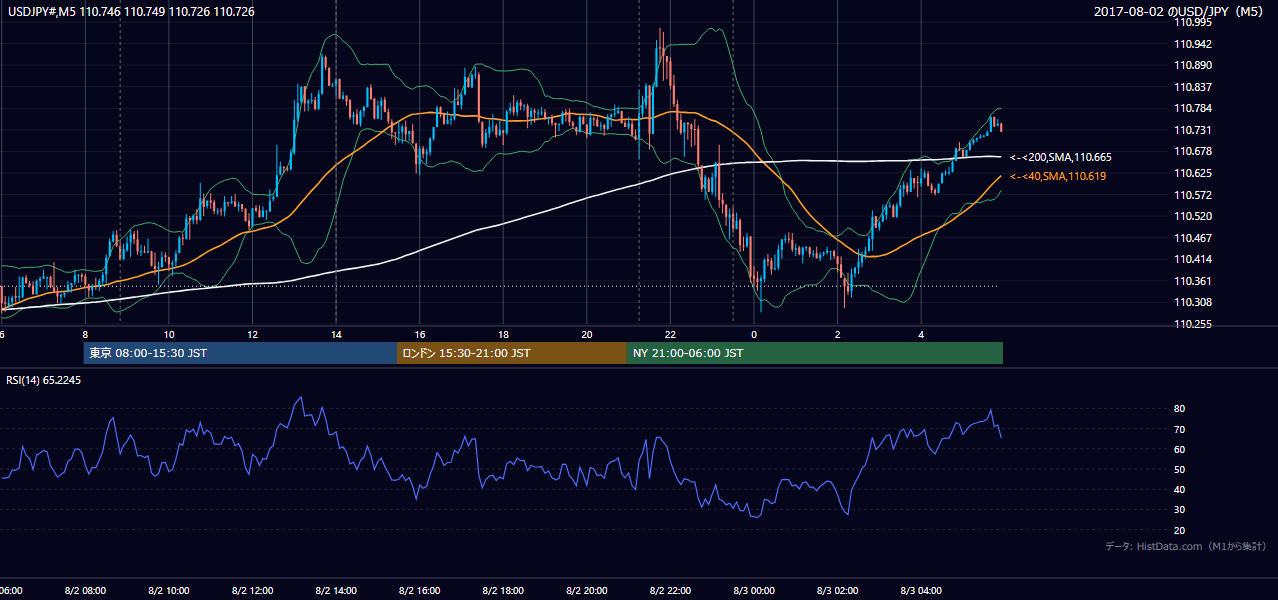Image resolution: width=1278 pixels, height=600 pixels.
Task: Click the HistData.com data source credit
Action: pos(1186,546)
